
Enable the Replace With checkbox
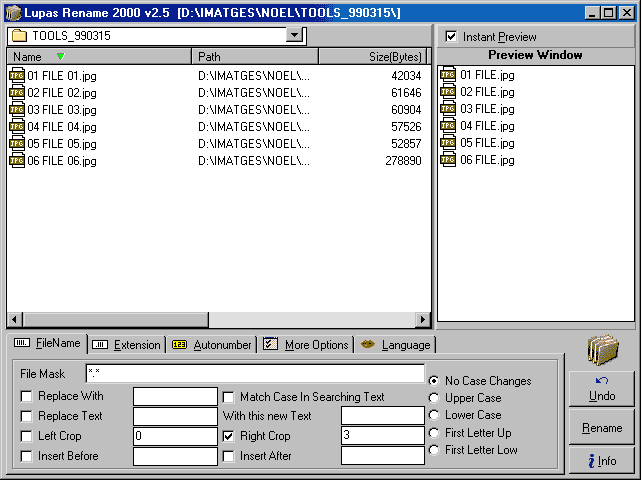tap(26, 397)
